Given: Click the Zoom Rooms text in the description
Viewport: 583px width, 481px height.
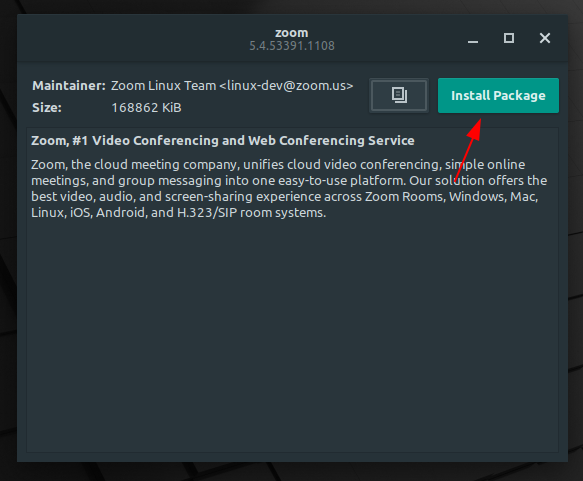Looking at the screenshot, I should (405, 197).
